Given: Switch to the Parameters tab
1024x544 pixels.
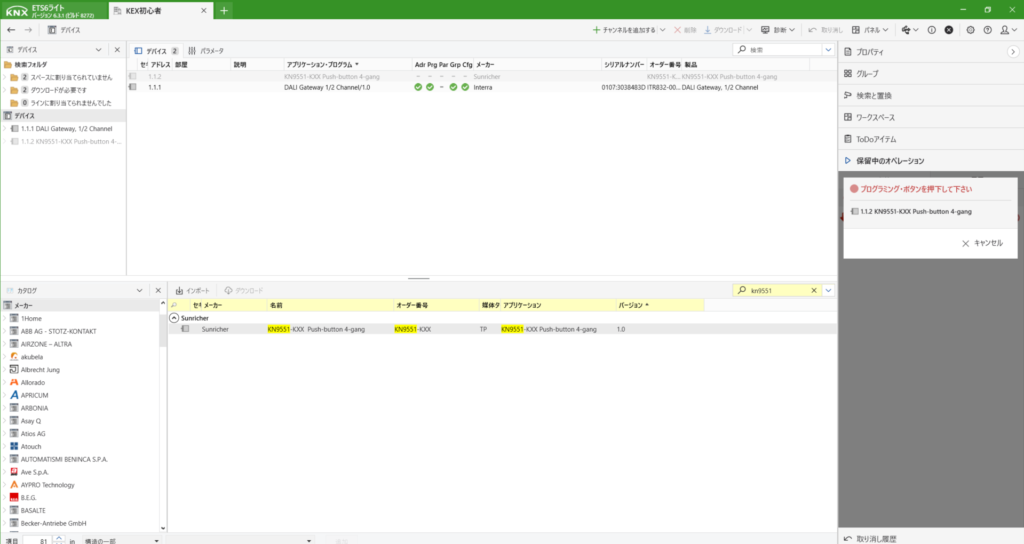Looking at the screenshot, I should 207,50.
